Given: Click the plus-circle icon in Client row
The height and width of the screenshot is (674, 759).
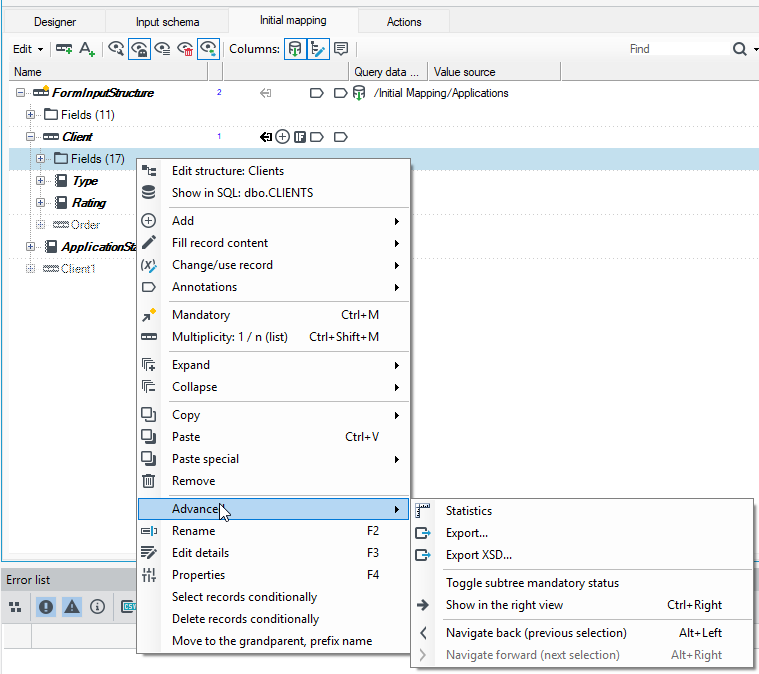Looking at the screenshot, I should pyautogui.click(x=282, y=137).
